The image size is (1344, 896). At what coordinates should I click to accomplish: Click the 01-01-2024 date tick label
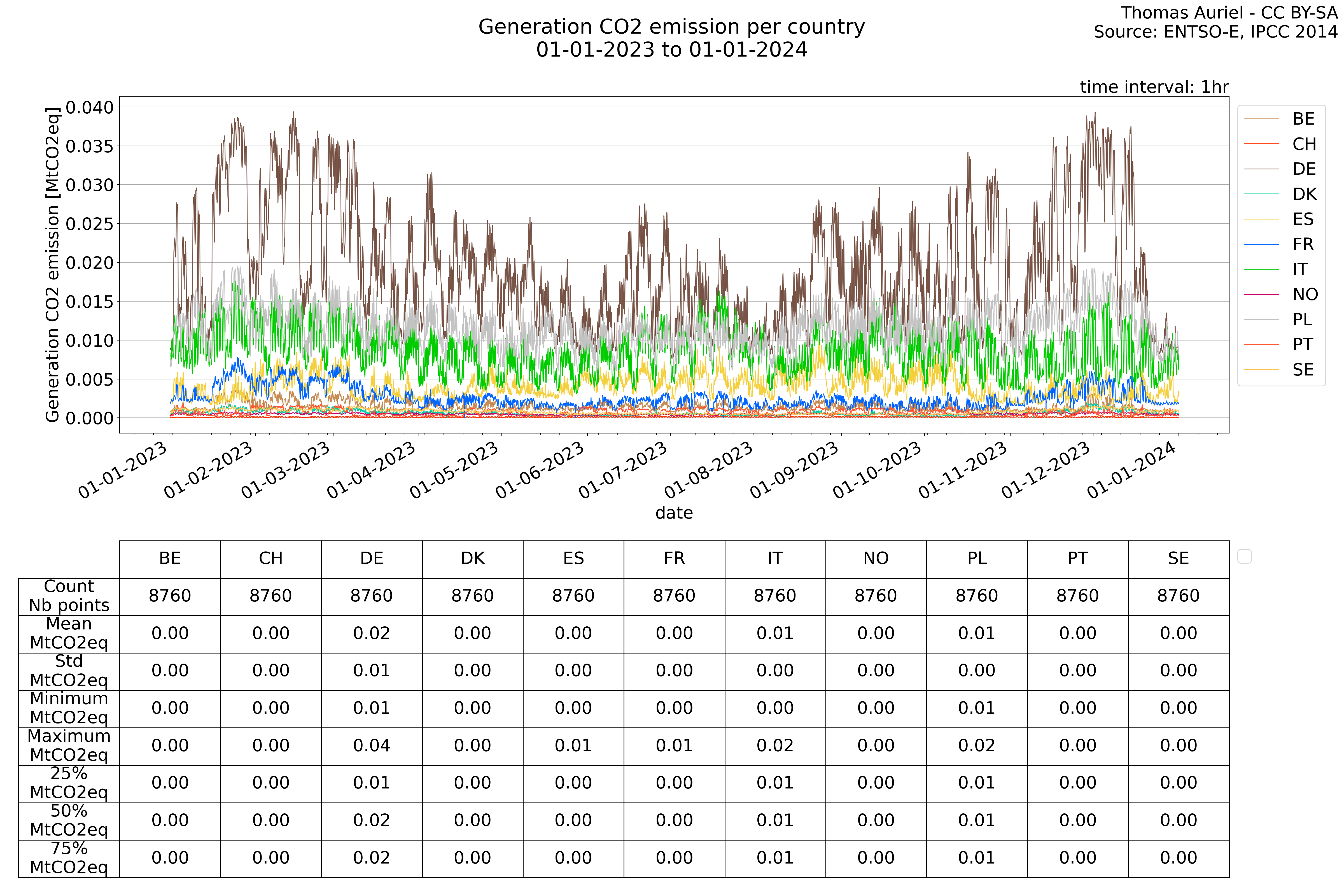[1131, 470]
